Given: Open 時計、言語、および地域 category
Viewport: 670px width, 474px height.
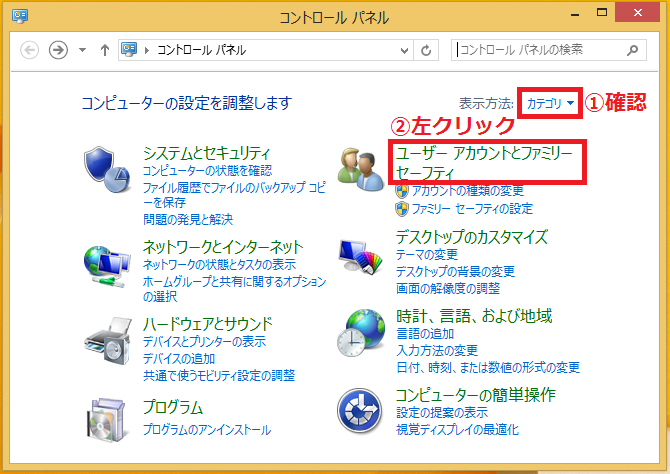Looking at the screenshot, I should [474, 316].
